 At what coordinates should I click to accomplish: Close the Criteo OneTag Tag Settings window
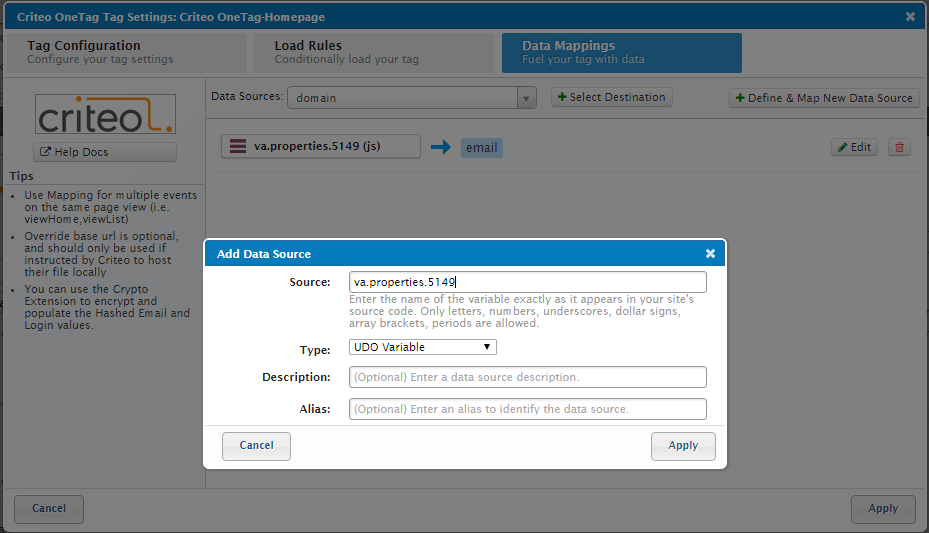coord(910,17)
